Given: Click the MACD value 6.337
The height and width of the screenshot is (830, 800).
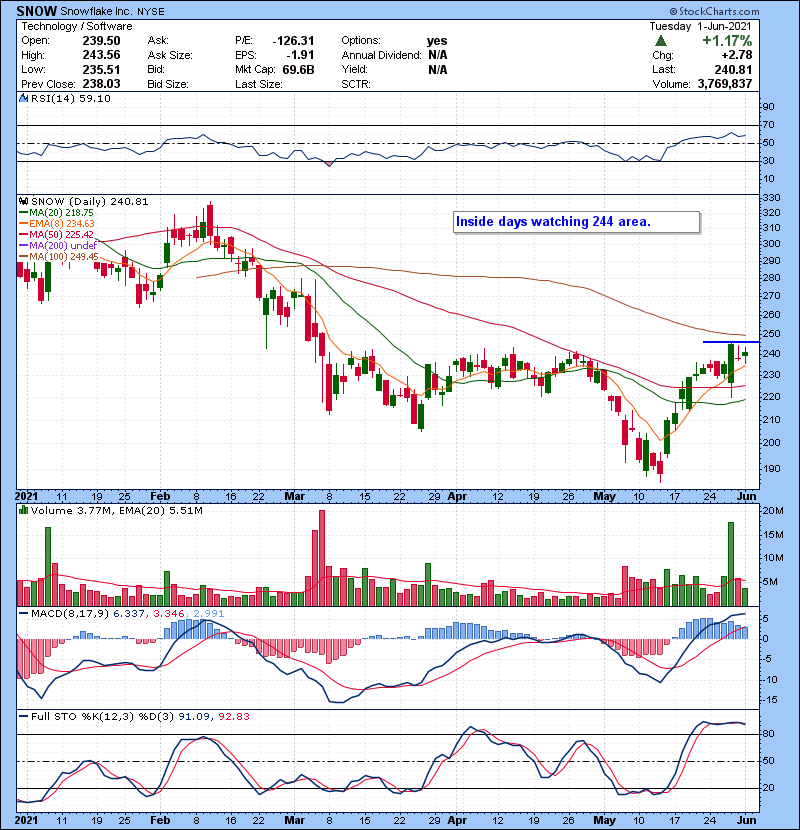Looking at the screenshot, I should pyautogui.click(x=129, y=613).
